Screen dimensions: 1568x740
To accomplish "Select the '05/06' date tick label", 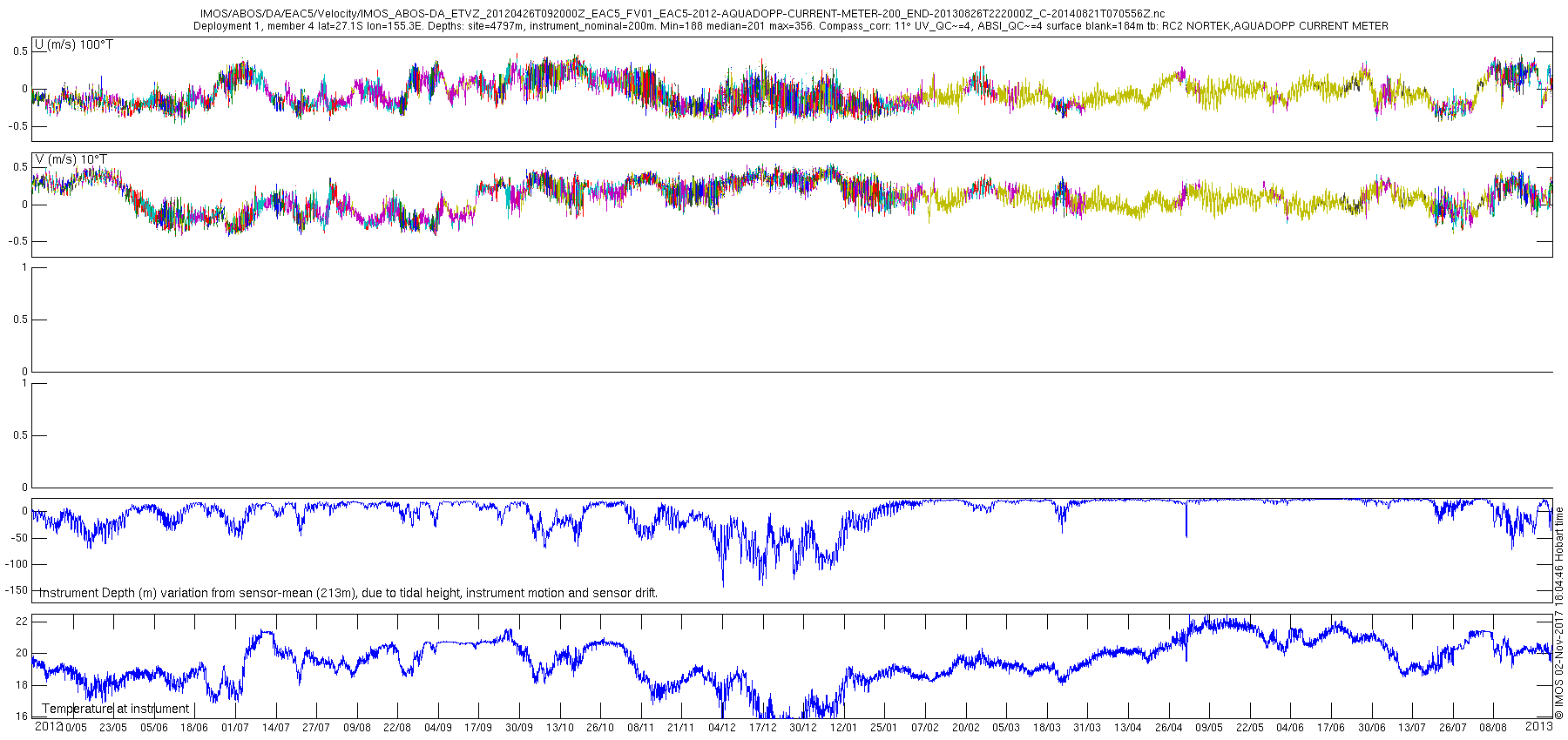I will (154, 728).
